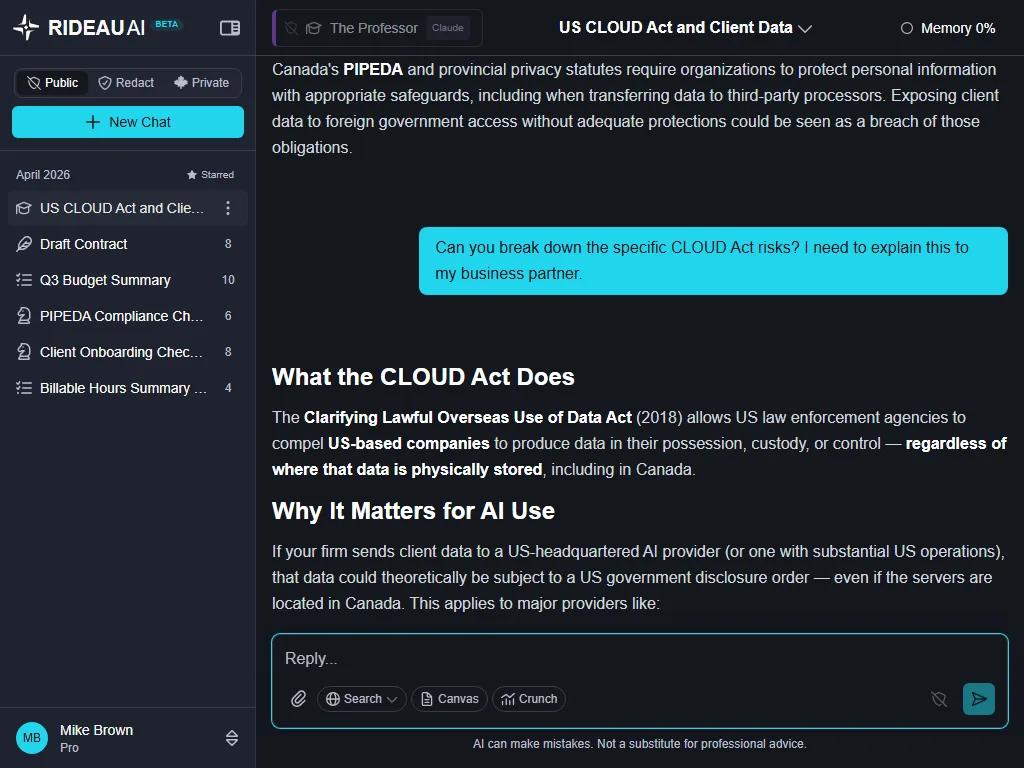Click the privacy-off icon in persona bar

(x=292, y=28)
